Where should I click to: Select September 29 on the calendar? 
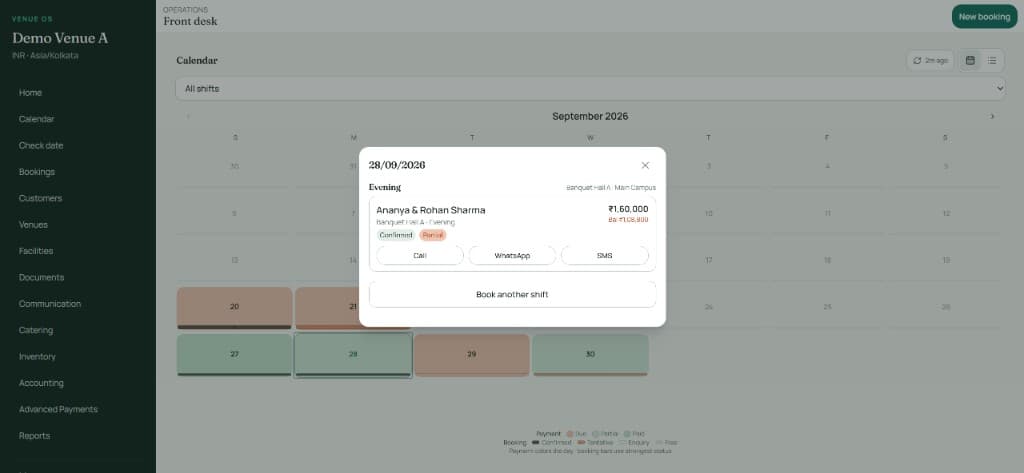[x=472, y=355]
